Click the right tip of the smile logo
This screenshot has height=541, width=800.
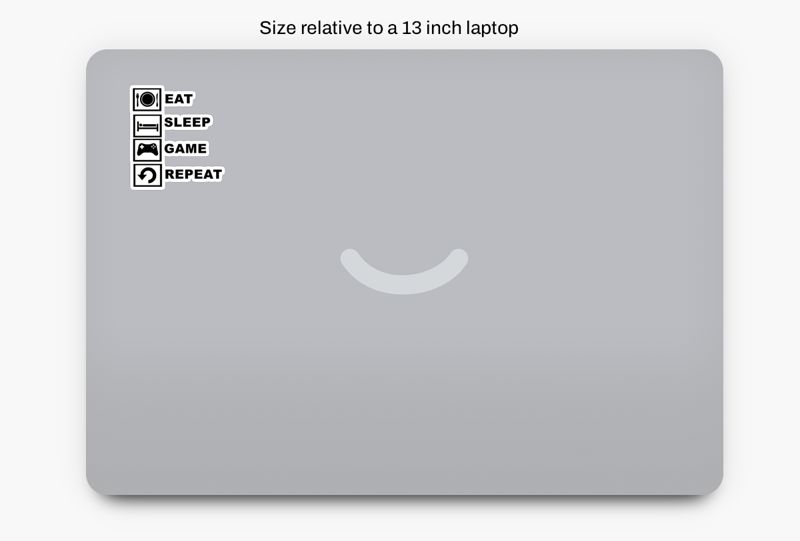(x=459, y=256)
